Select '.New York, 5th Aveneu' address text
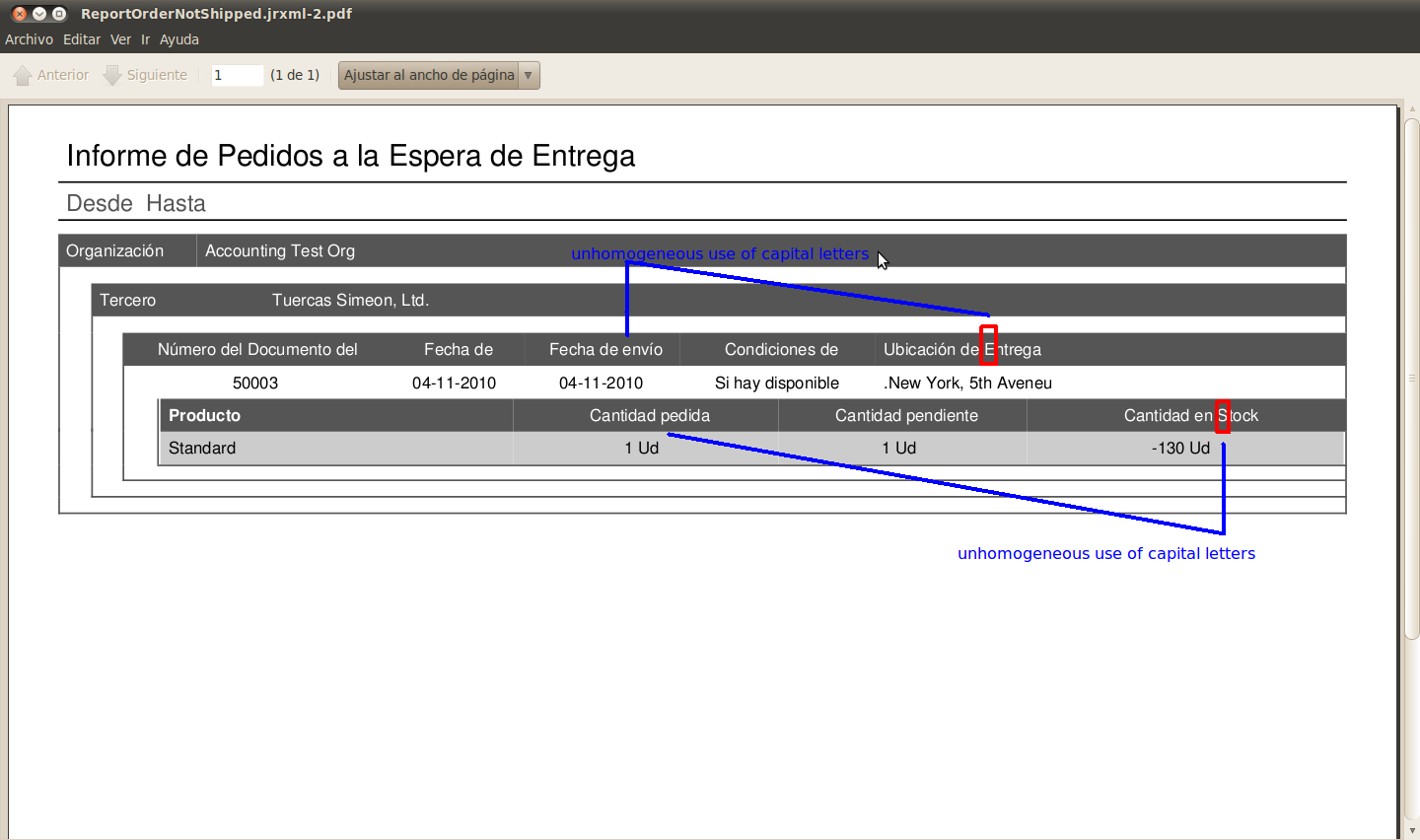This screenshot has width=1420, height=840. pos(968,383)
